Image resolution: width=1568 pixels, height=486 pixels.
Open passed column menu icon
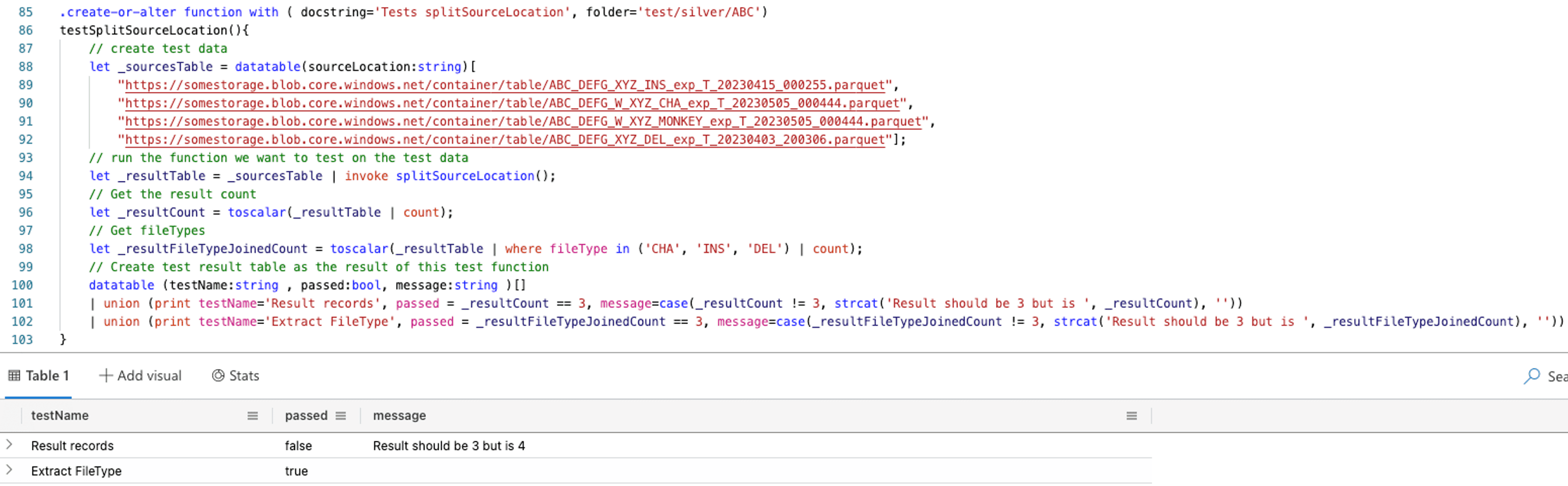click(341, 416)
